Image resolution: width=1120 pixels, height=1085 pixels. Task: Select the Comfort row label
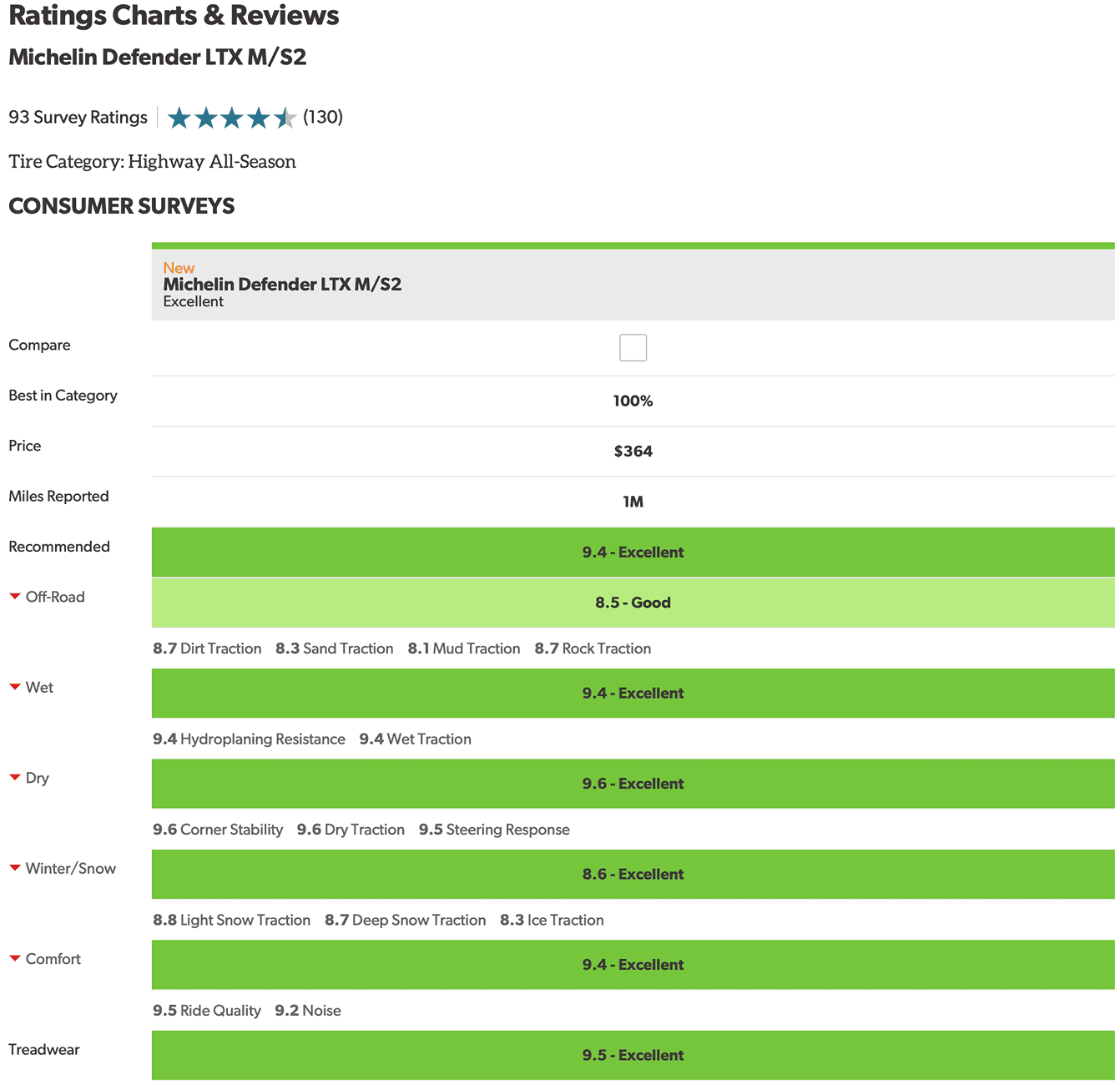coord(53,959)
